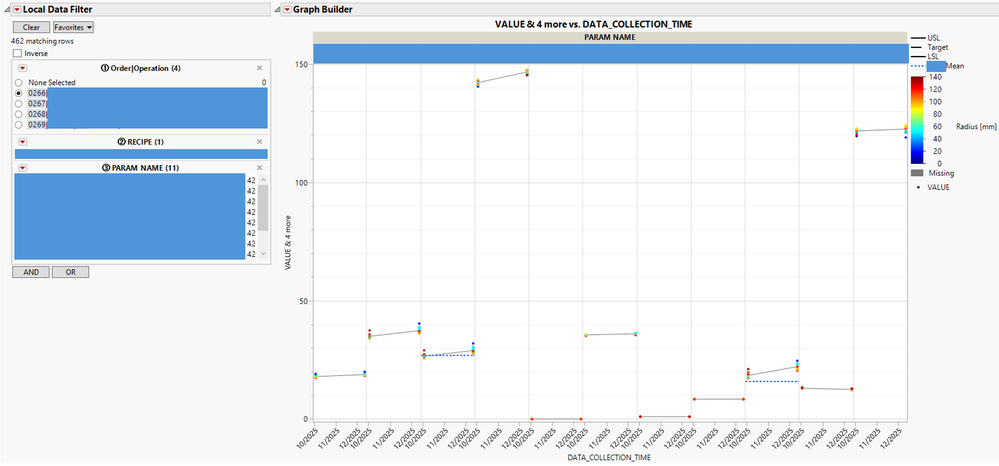
Task: Select the highlighted RECIPE value row
Action: 141,154
